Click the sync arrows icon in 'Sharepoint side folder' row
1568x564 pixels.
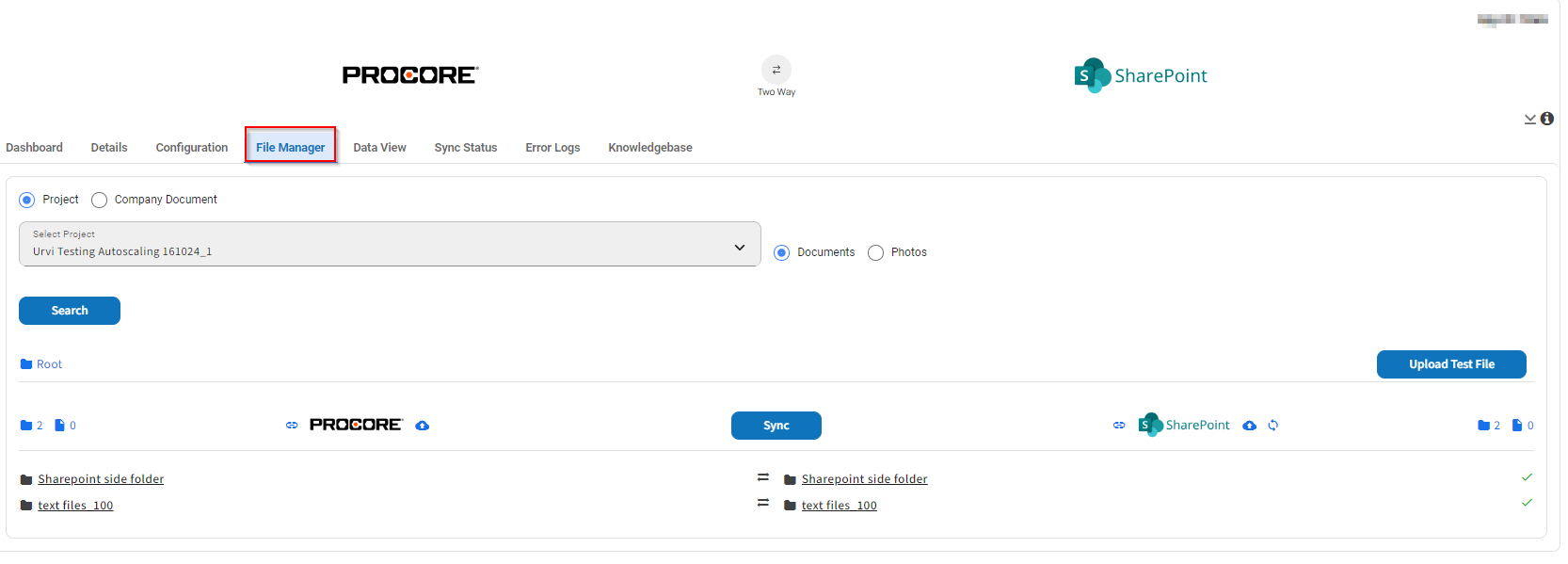pyautogui.click(x=763, y=477)
